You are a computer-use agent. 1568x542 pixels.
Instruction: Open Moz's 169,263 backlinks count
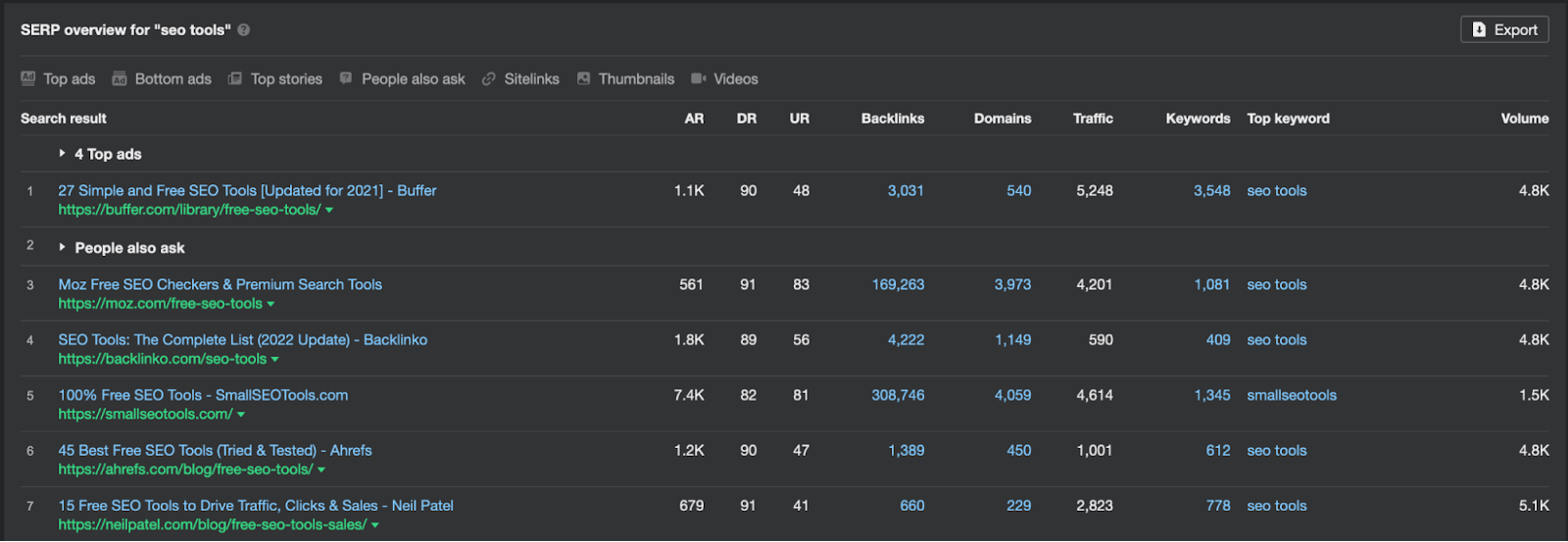pyautogui.click(x=898, y=285)
